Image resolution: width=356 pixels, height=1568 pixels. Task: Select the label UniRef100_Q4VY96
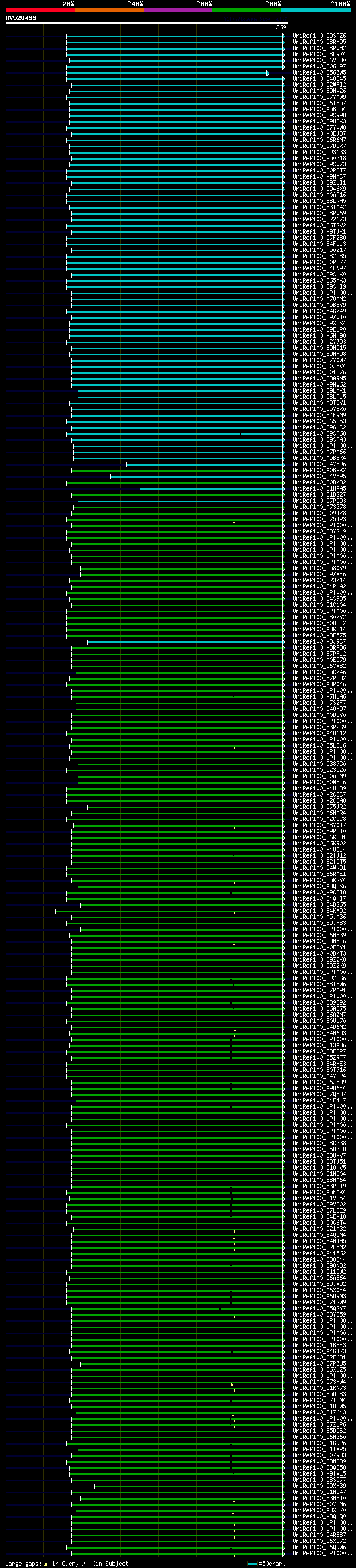(x=319, y=464)
